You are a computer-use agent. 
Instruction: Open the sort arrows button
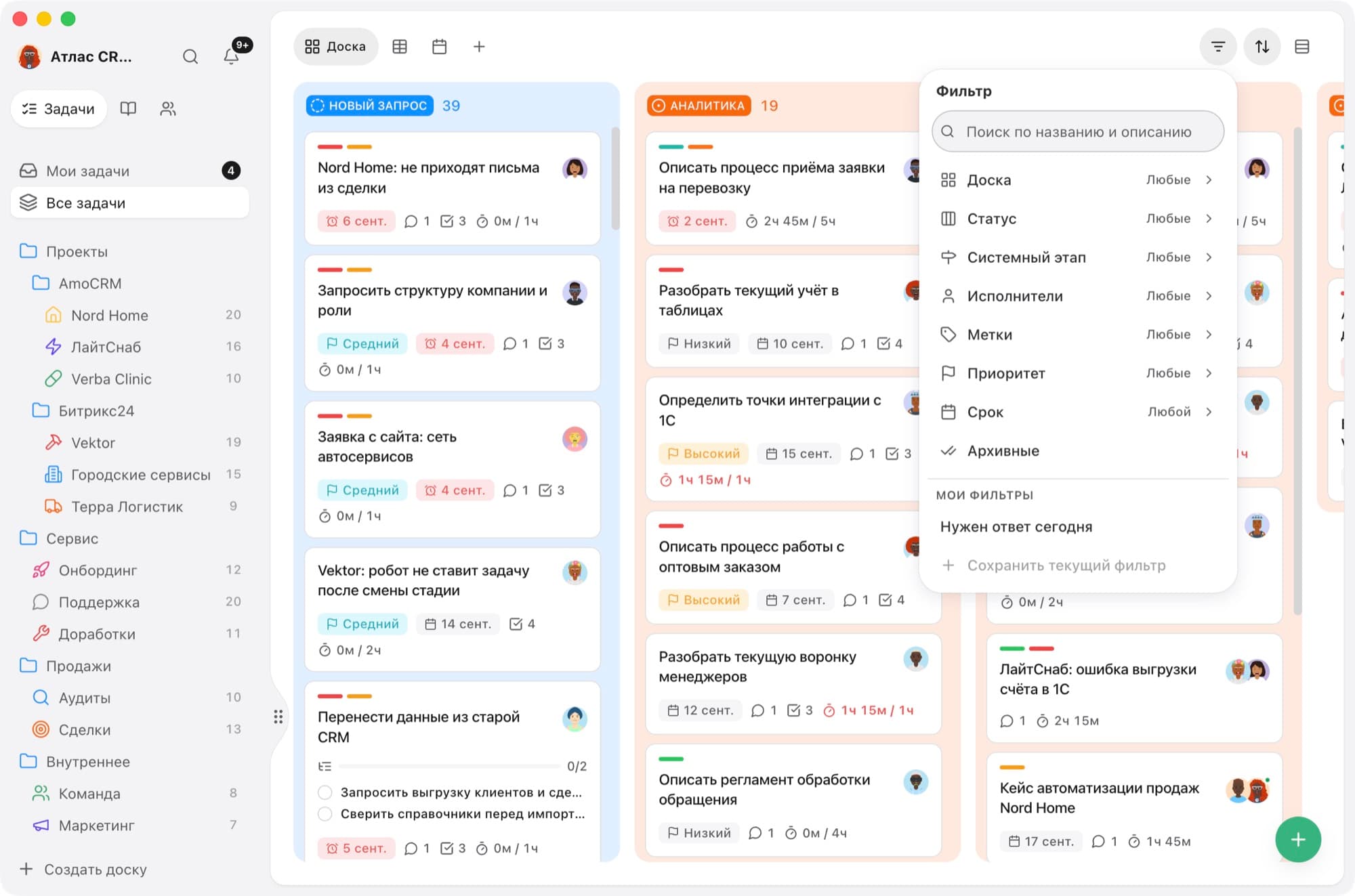point(1262,47)
